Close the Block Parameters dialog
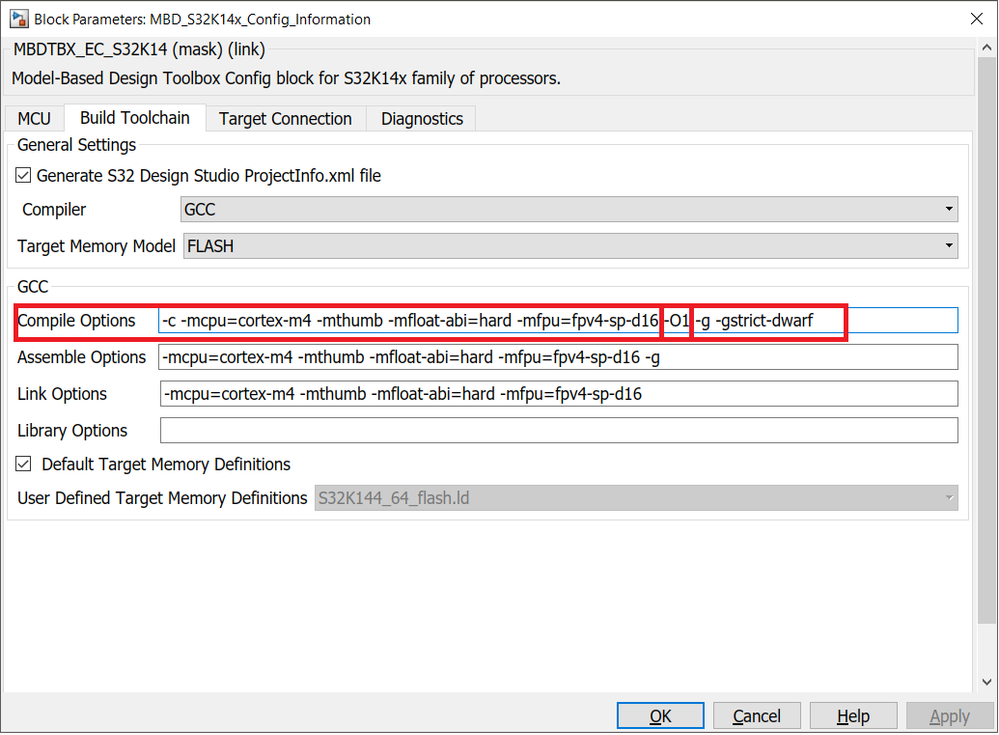999x735 pixels. tap(976, 19)
